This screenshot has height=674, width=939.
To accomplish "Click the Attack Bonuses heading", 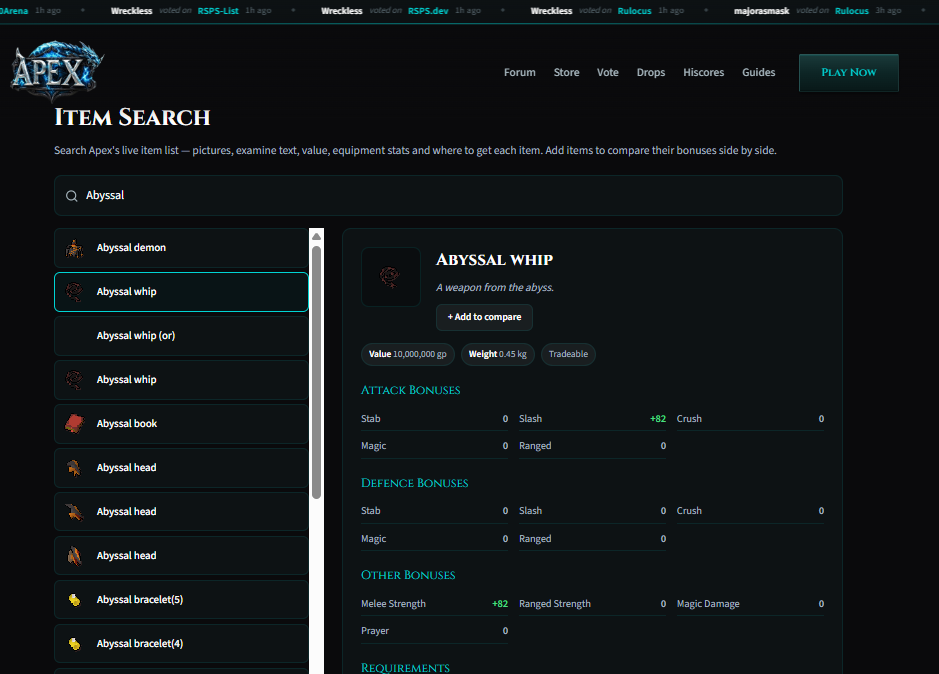I will pos(410,390).
